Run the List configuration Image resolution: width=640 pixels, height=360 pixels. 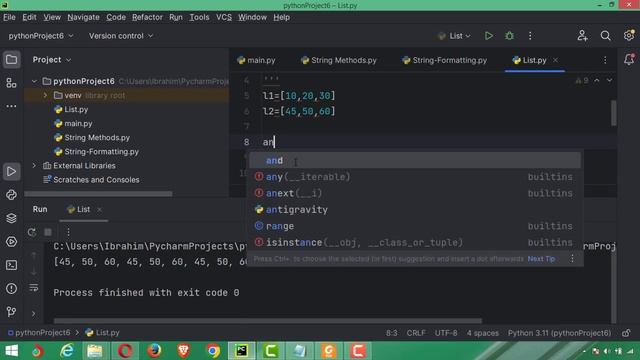489,36
